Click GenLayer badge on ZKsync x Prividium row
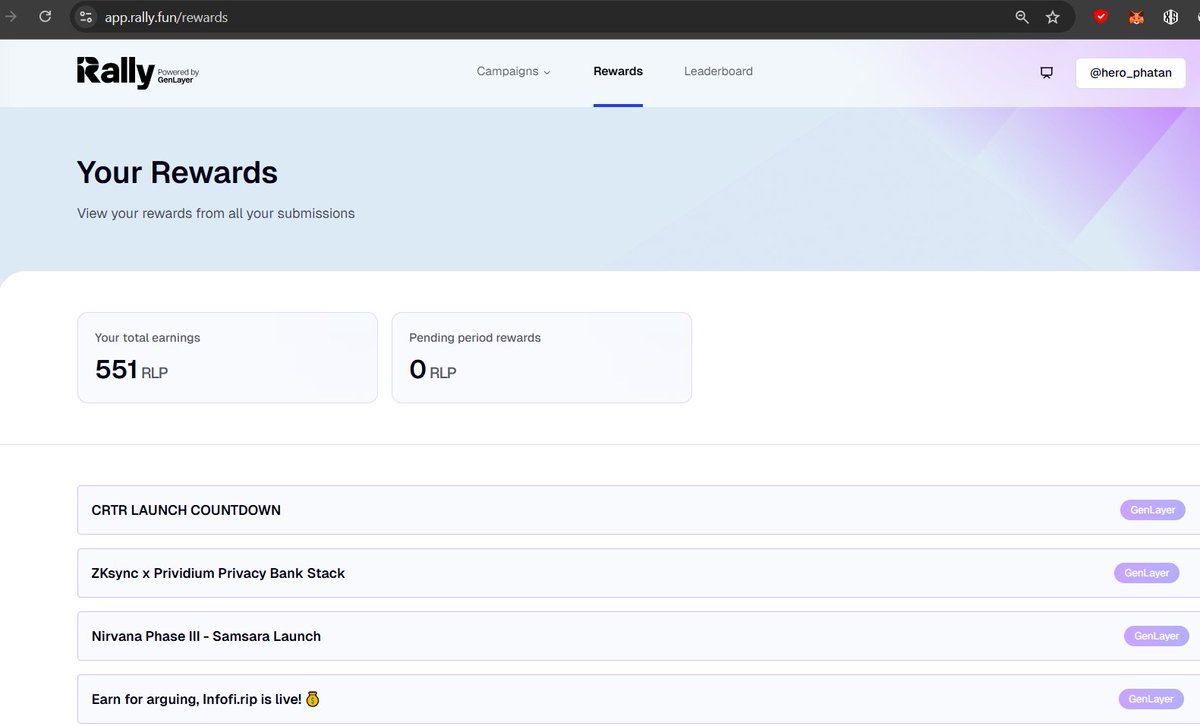This screenshot has width=1200, height=726. coord(1146,573)
